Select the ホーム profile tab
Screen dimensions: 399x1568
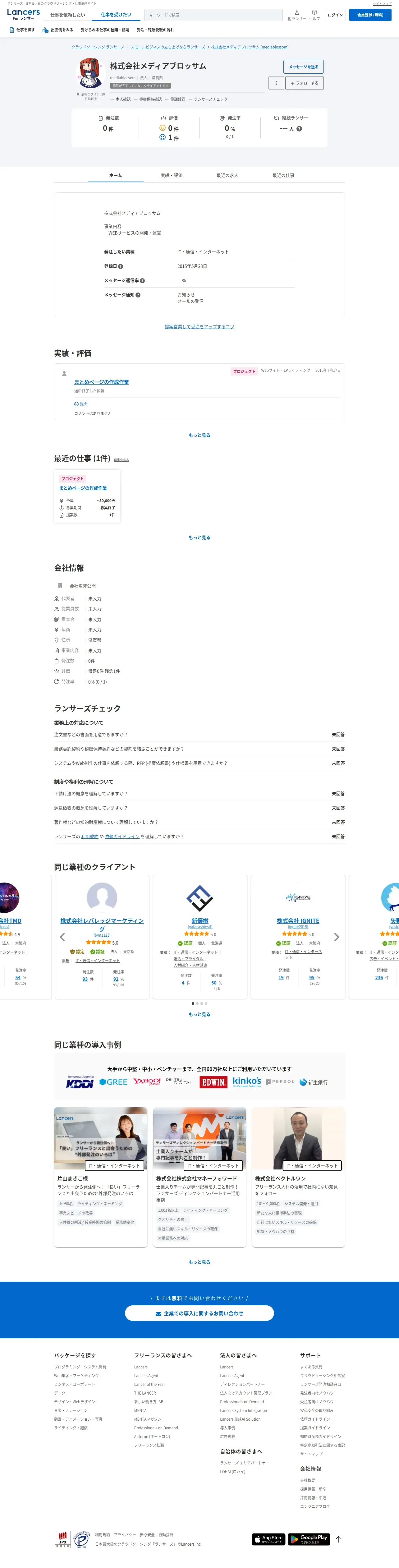[116, 175]
